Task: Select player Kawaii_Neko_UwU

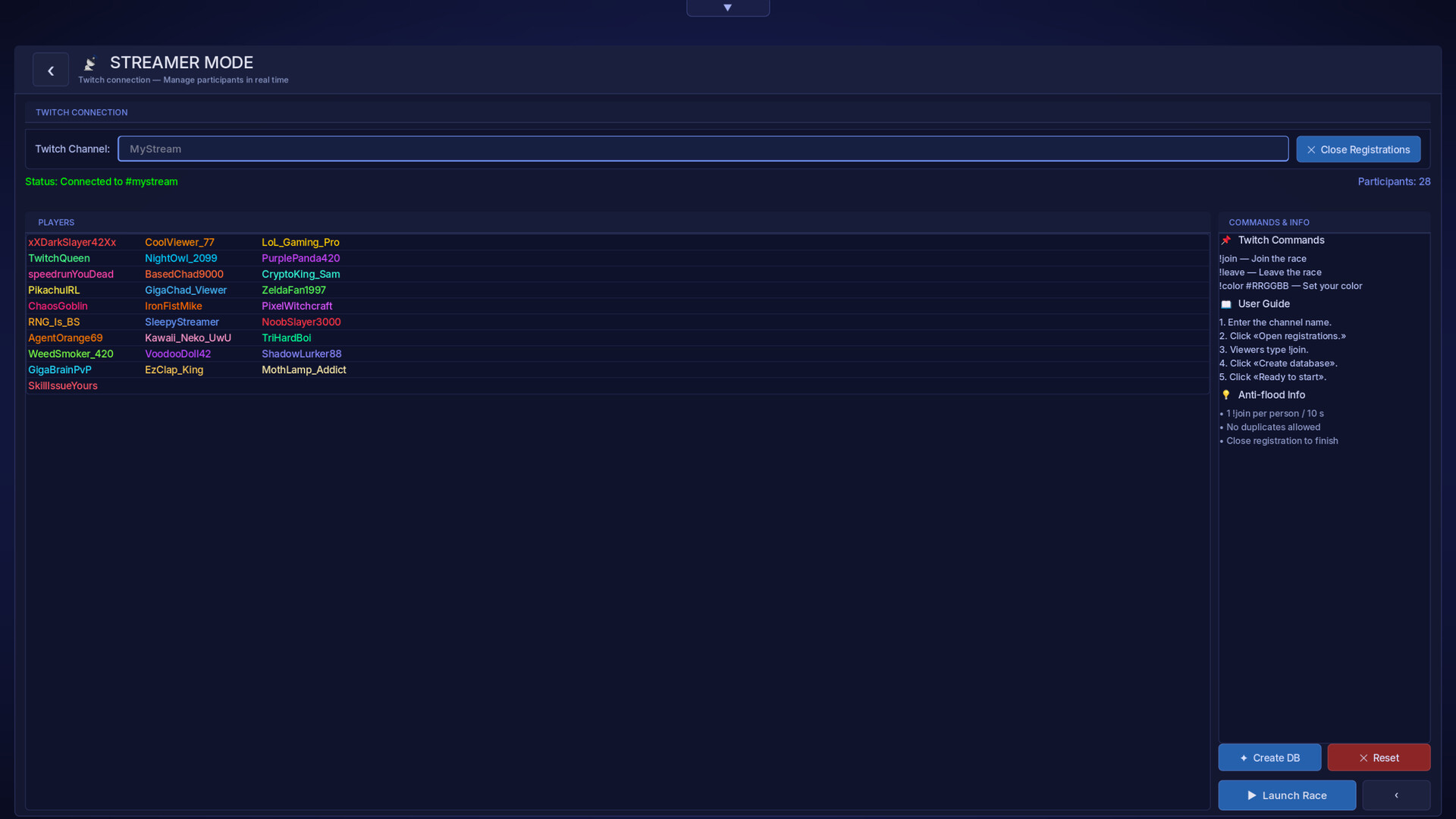Action: click(188, 338)
